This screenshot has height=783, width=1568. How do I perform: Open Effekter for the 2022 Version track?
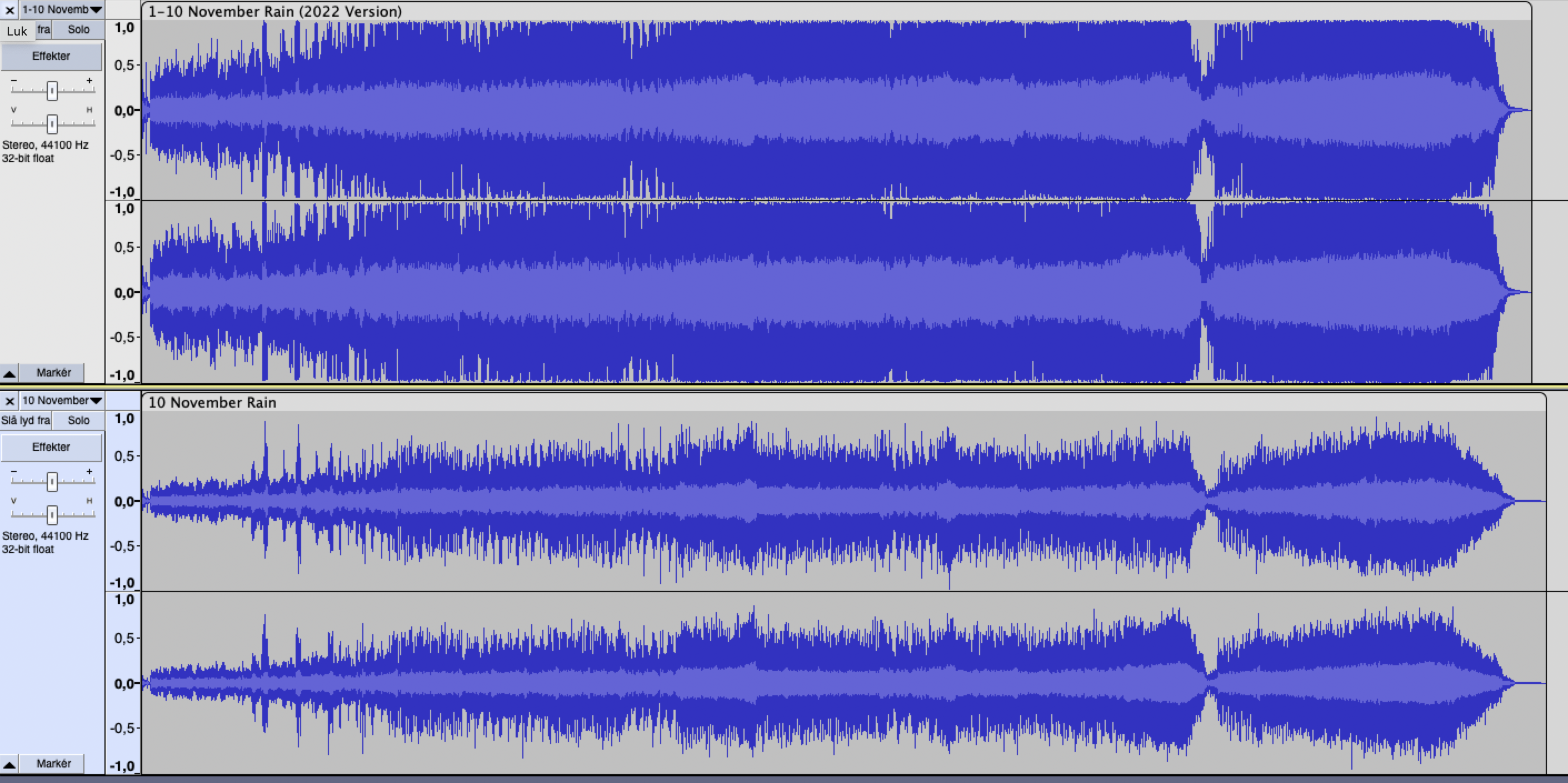click(x=51, y=57)
